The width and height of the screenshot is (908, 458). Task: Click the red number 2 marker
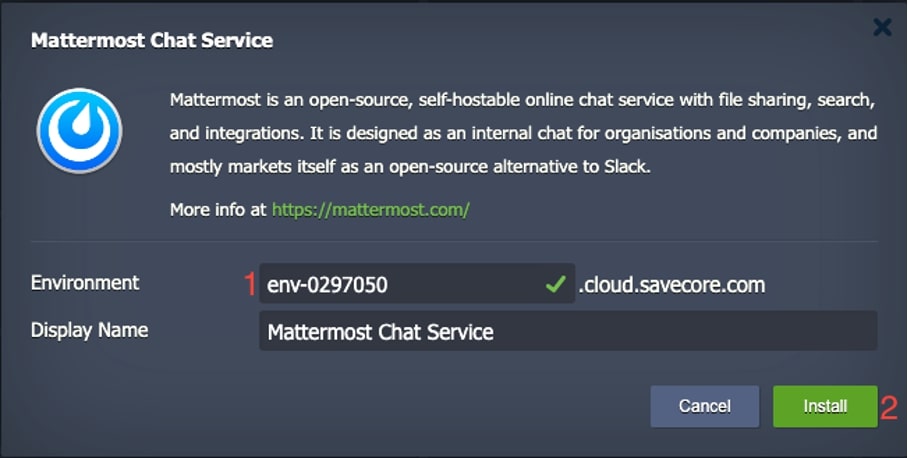tap(888, 407)
